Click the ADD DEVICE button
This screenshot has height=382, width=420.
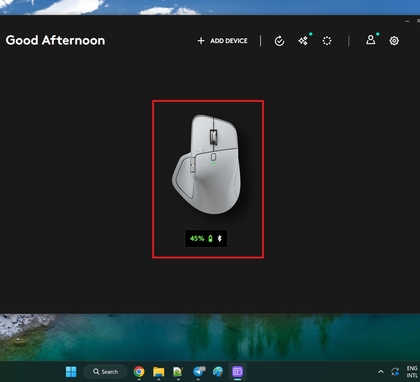222,41
